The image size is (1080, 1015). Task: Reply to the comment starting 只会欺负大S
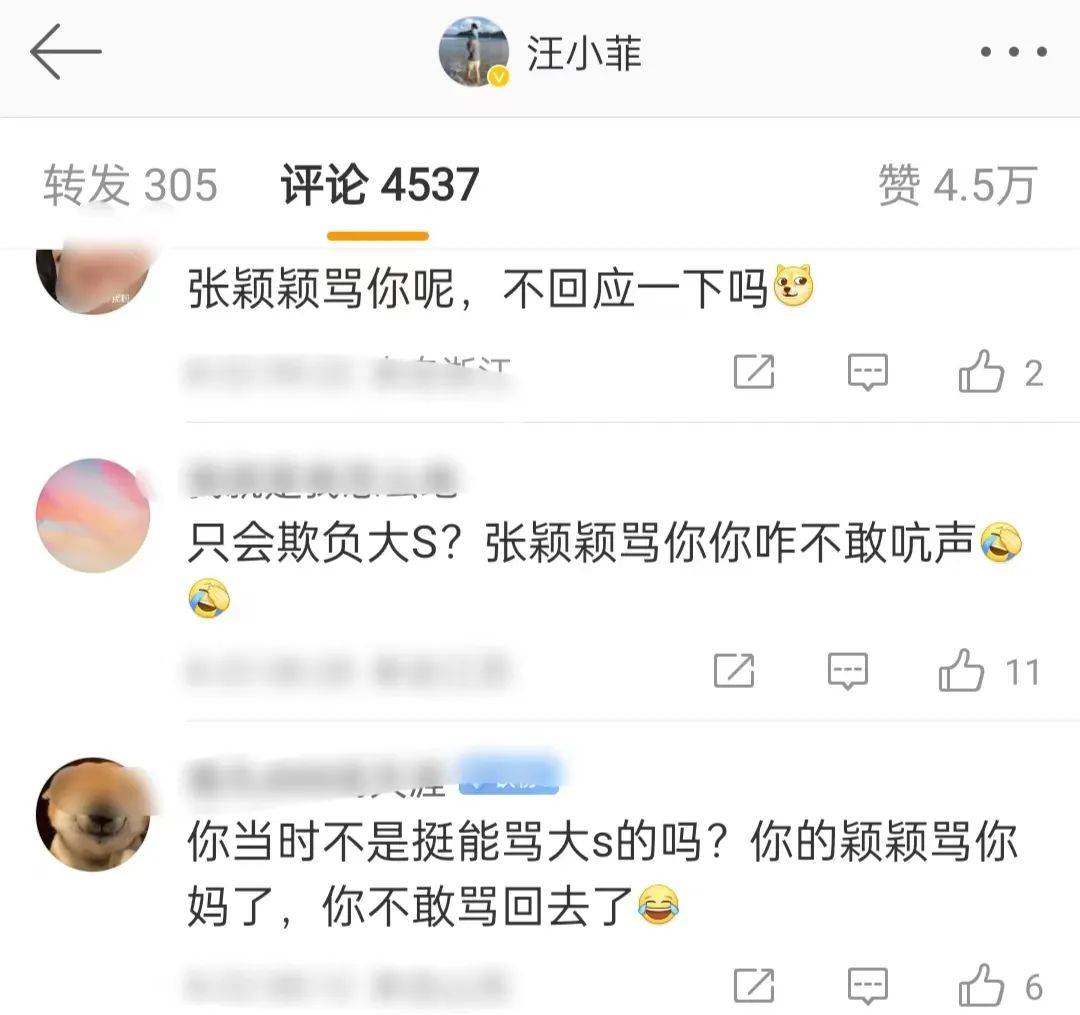click(847, 671)
